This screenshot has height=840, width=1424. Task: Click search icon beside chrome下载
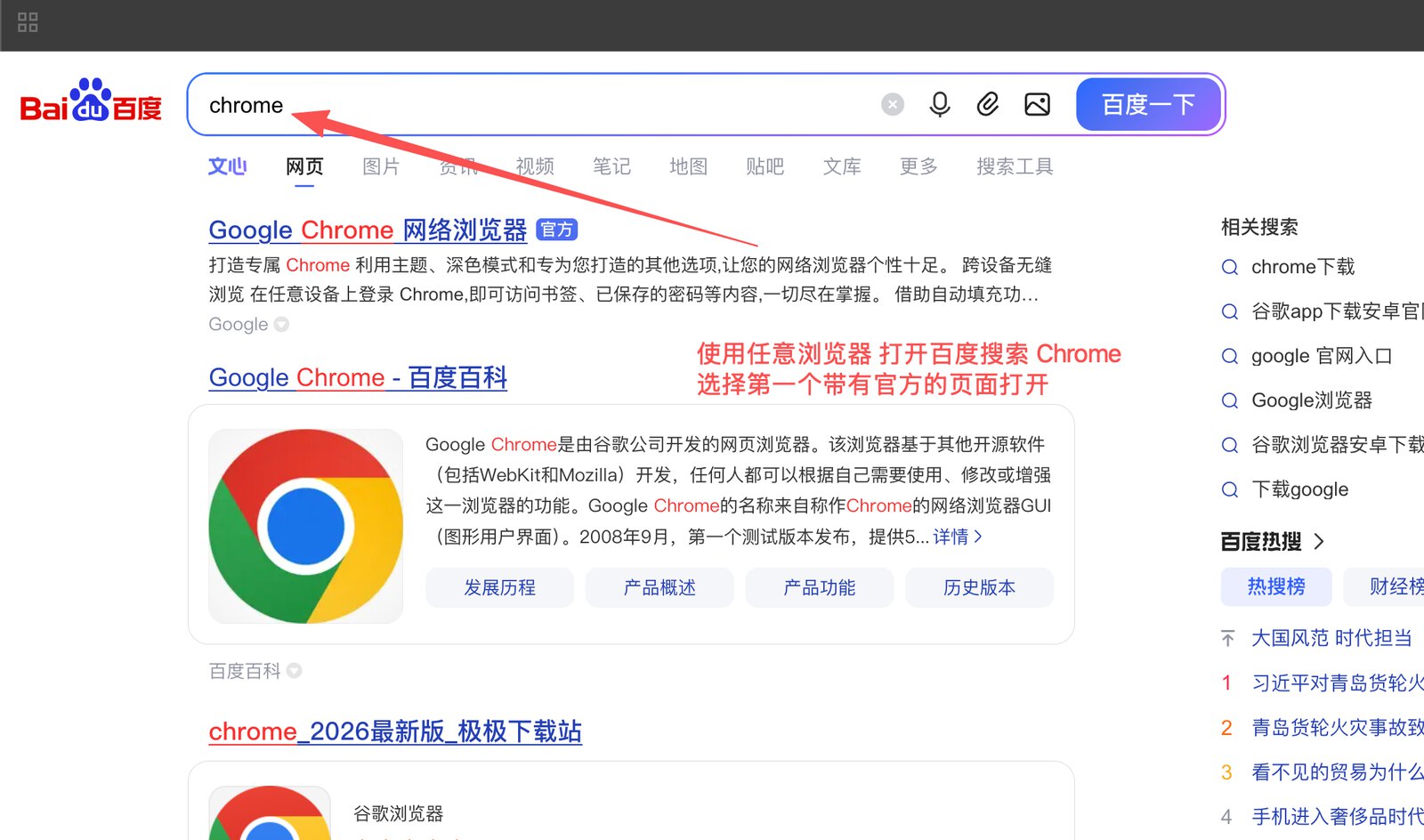pyautogui.click(x=1230, y=267)
